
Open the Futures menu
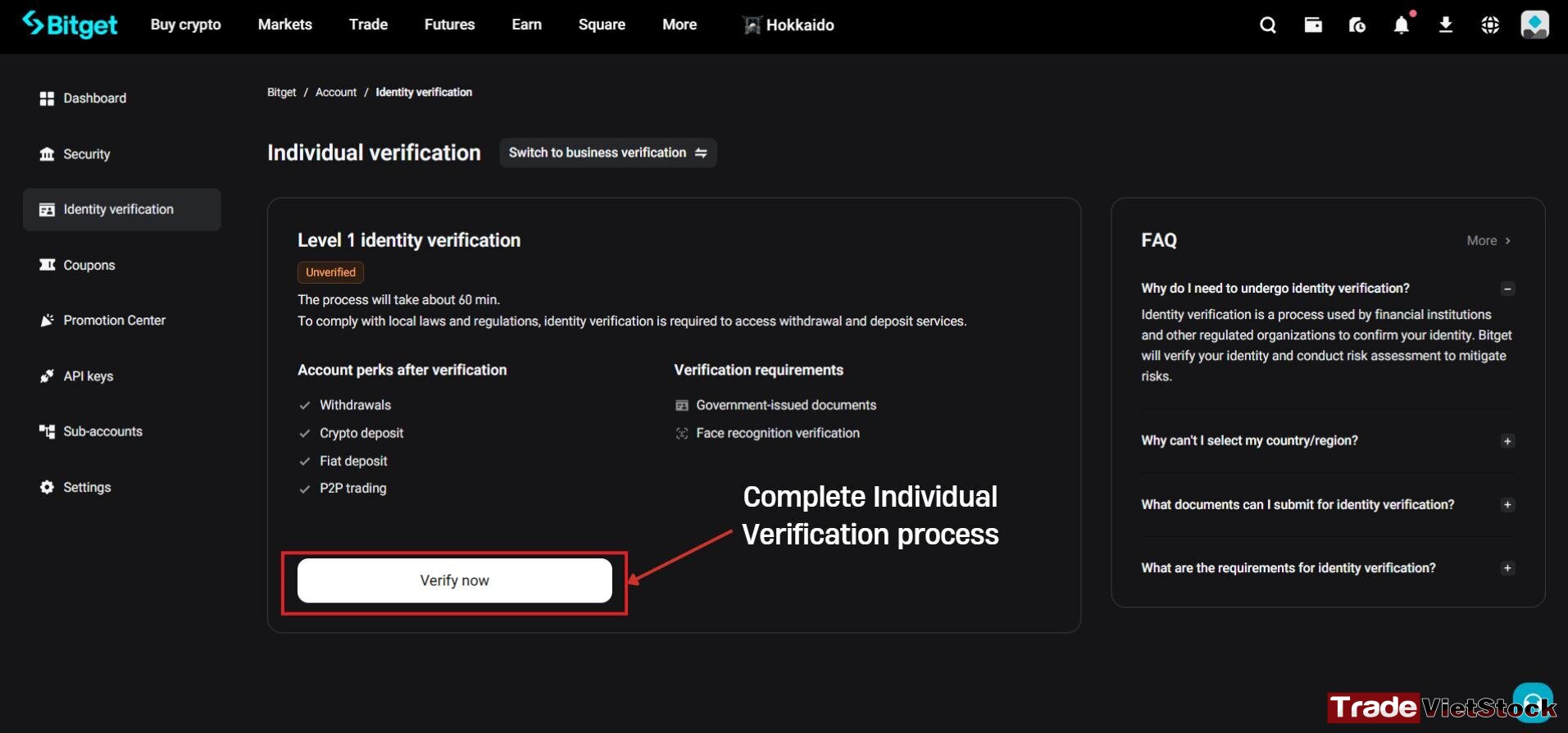(449, 25)
